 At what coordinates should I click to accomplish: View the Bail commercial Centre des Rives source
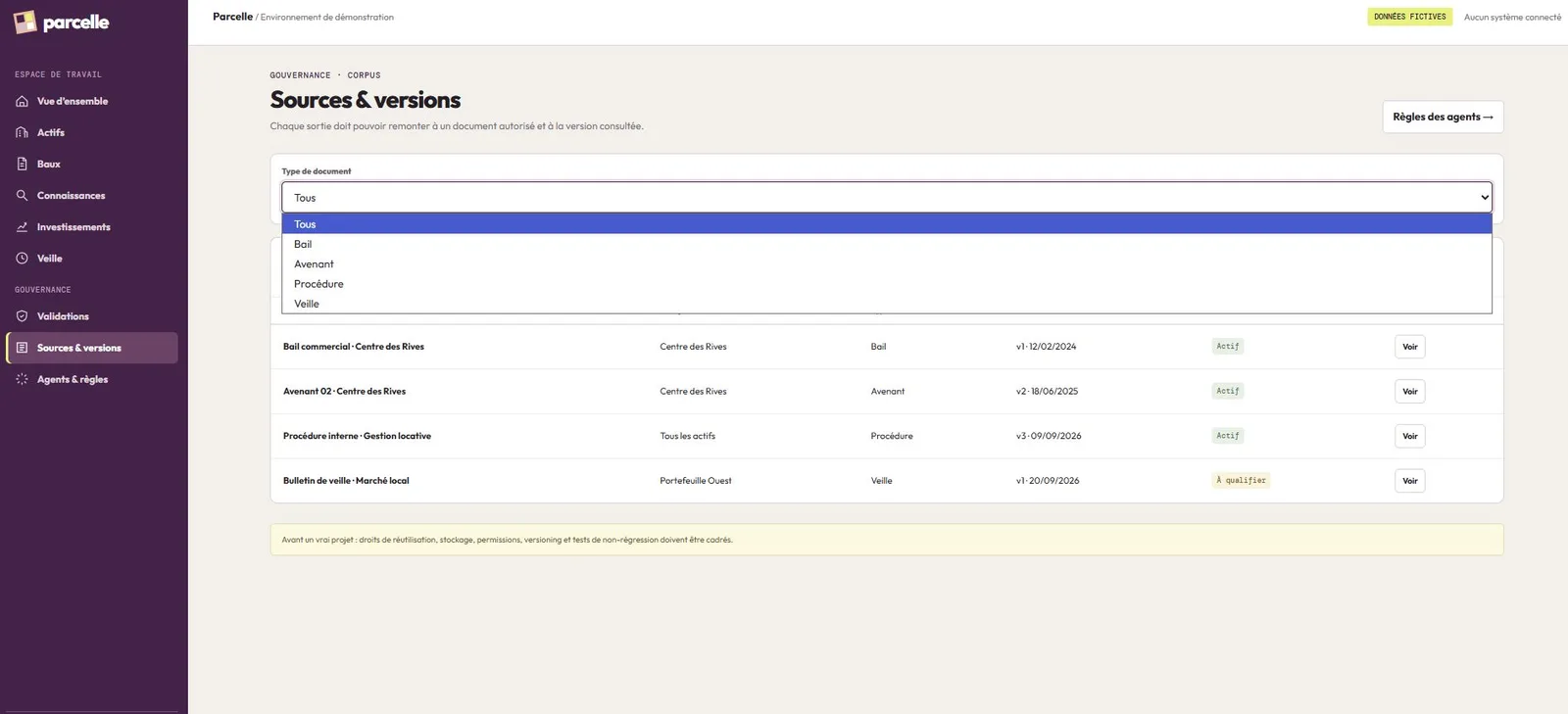click(1409, 347)
